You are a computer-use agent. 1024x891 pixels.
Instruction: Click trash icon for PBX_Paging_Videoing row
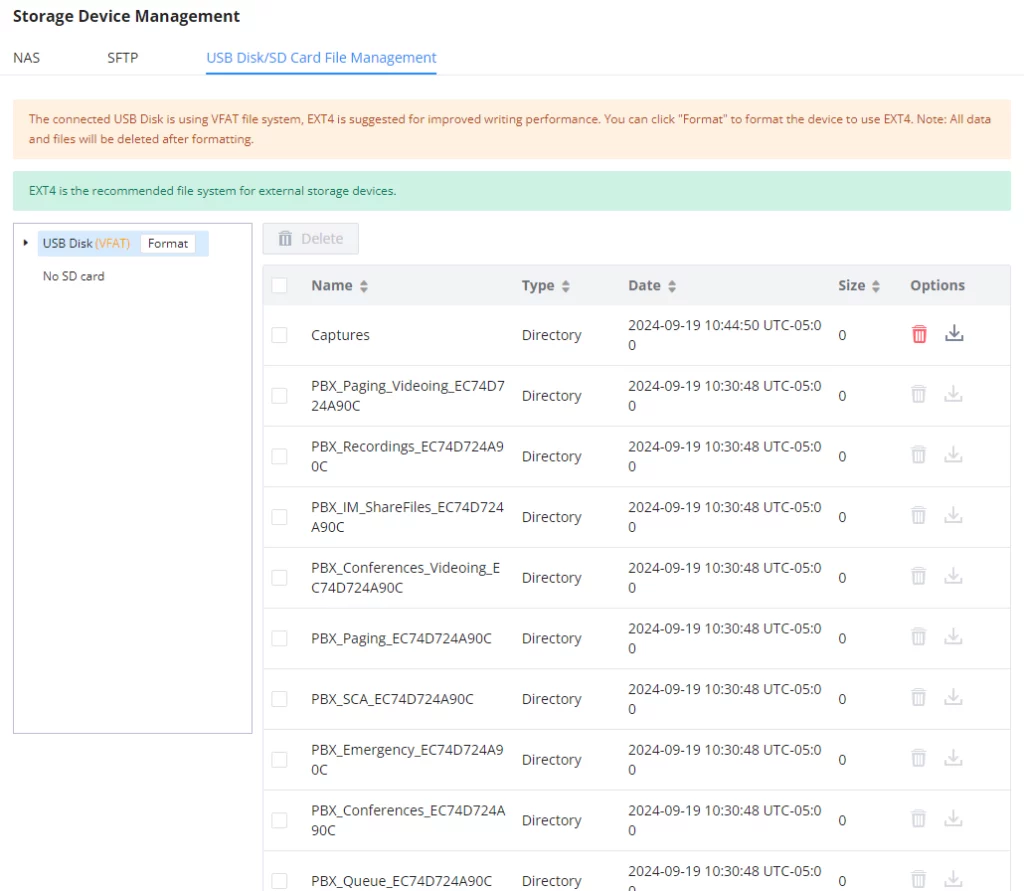(x=918, y=395)
